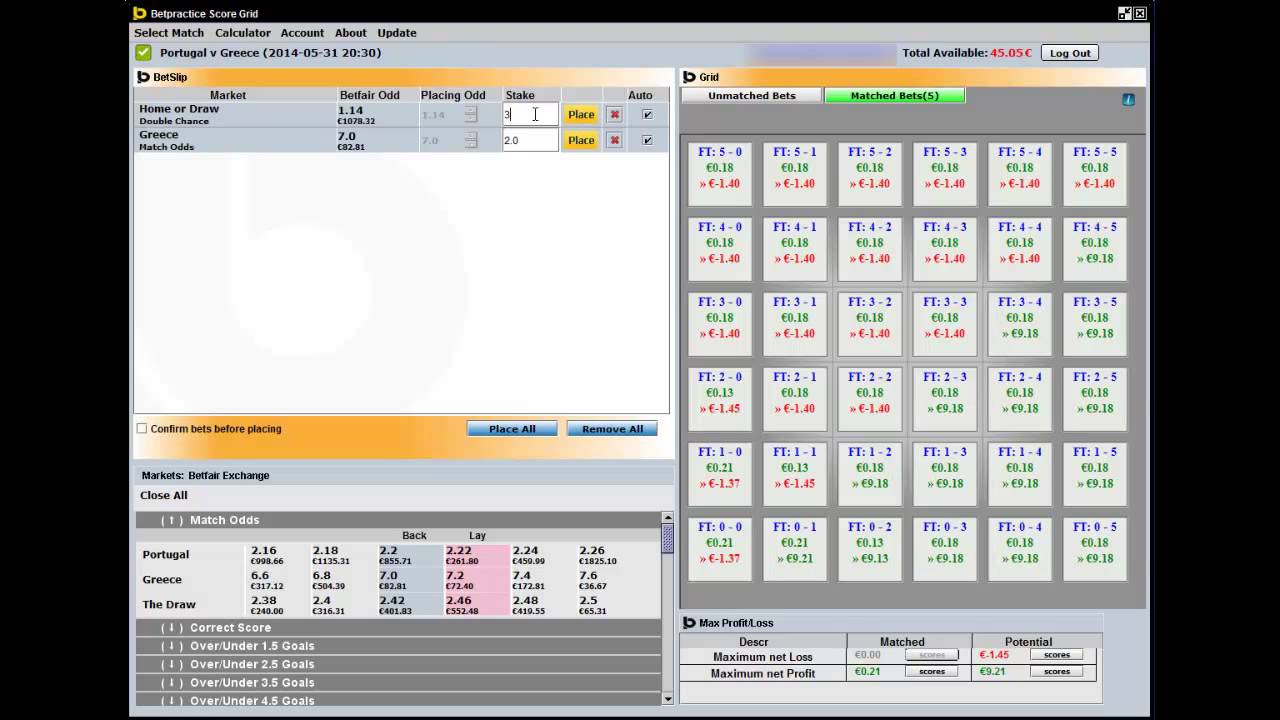
Task: Click the Portugal v Greece match title
Action: (x=270, y=53)
